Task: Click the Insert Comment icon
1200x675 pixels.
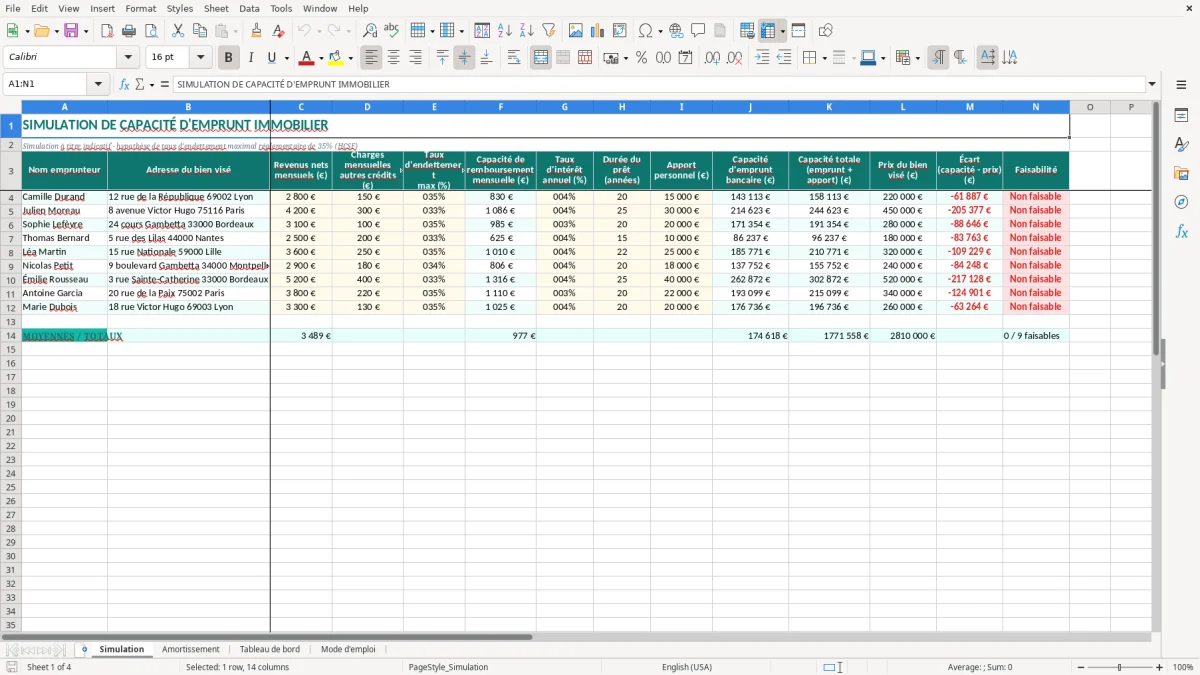Action: point(698,31)
